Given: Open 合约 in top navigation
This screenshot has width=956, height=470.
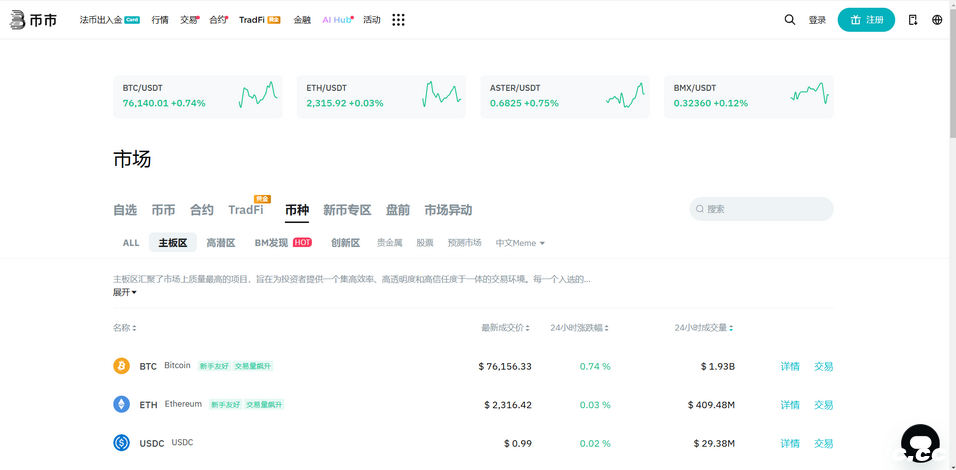Looking at the screenshot, I should (218, 20).
